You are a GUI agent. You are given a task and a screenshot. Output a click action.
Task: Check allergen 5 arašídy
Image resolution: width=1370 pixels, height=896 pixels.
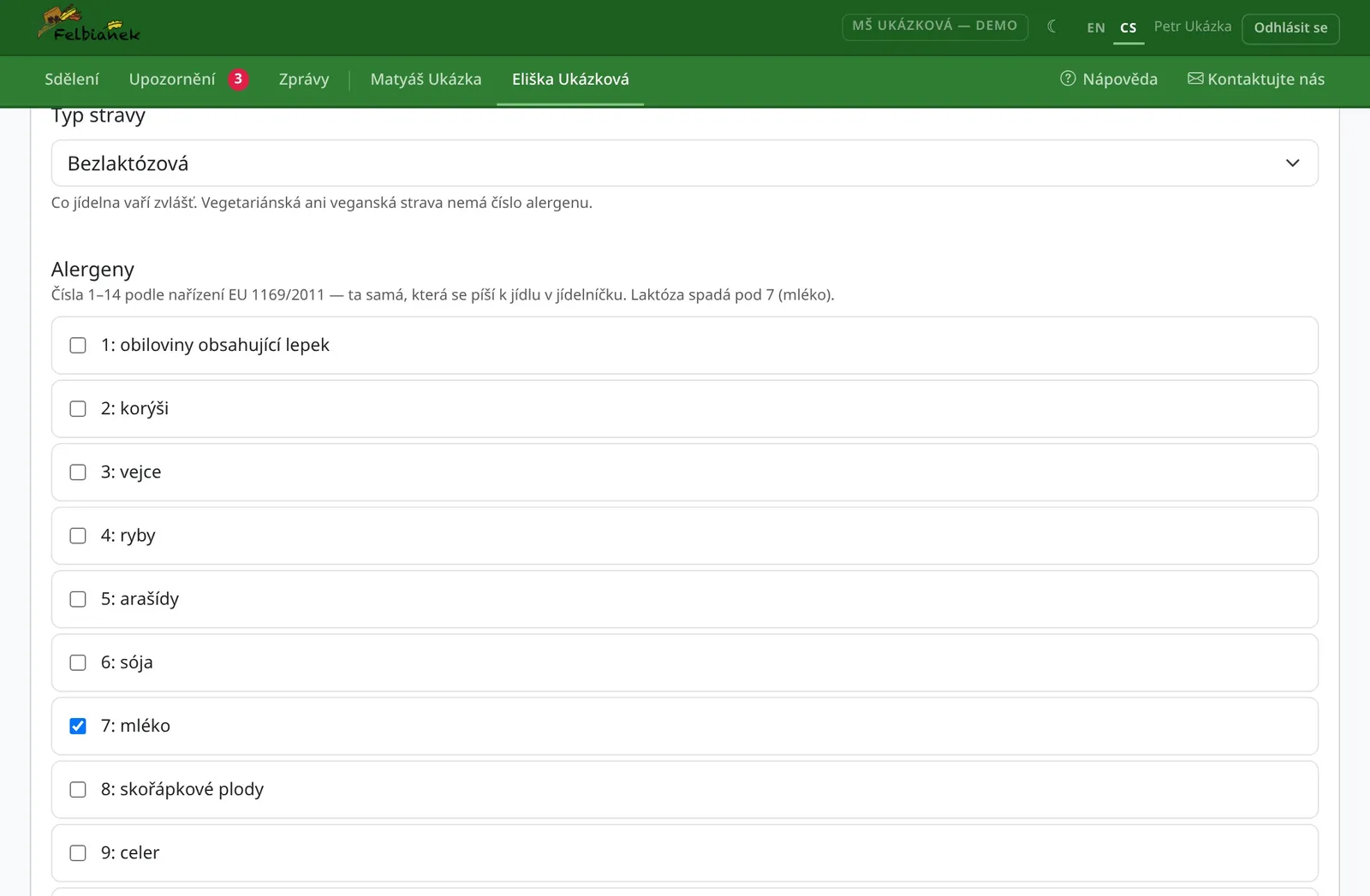(x=78, y=599)
